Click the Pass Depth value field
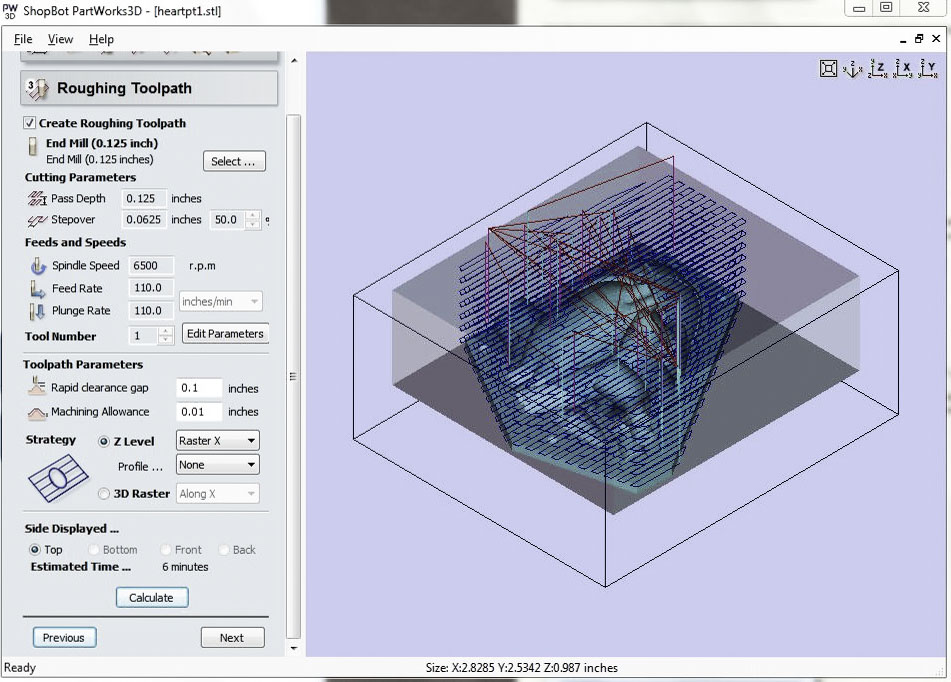 (x=144, y=198)
